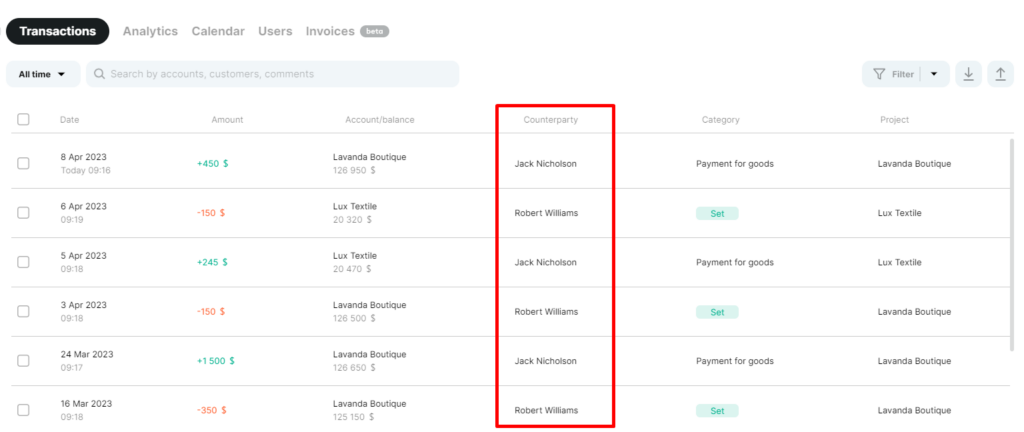
Task: Switch to the Analytics tab
Action: (150, 31)
